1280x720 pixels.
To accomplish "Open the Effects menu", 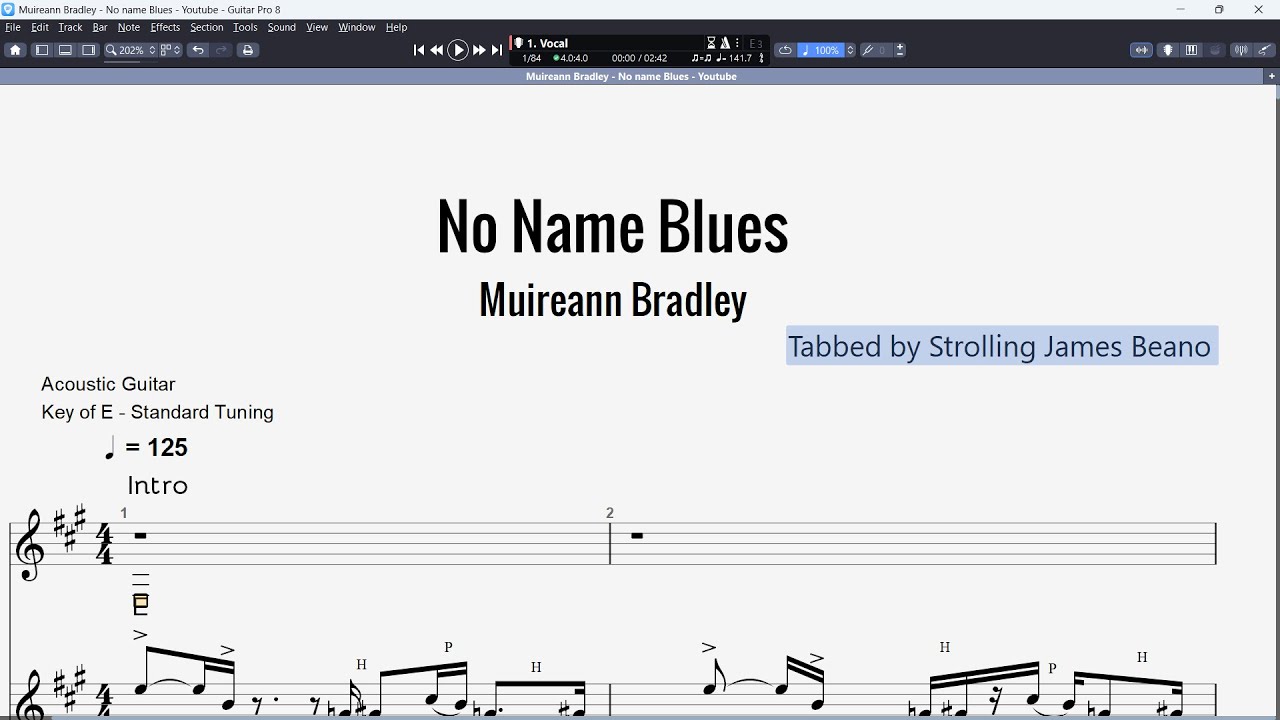I will (165, 27).
